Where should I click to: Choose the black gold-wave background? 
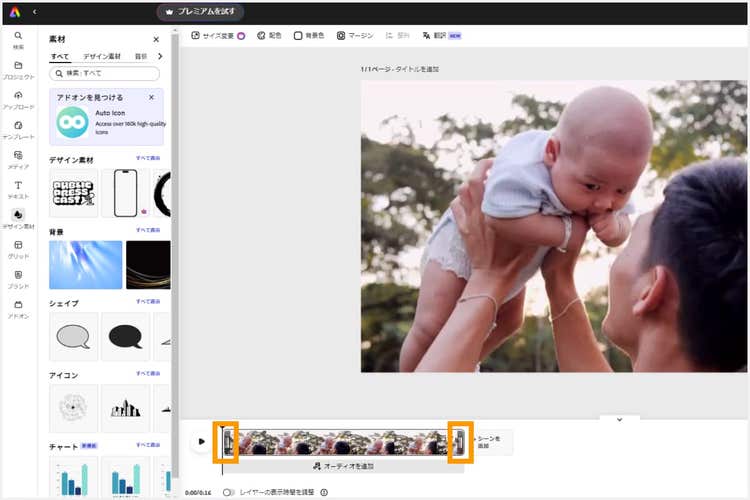pyautogui.click(x=148, y=265)
